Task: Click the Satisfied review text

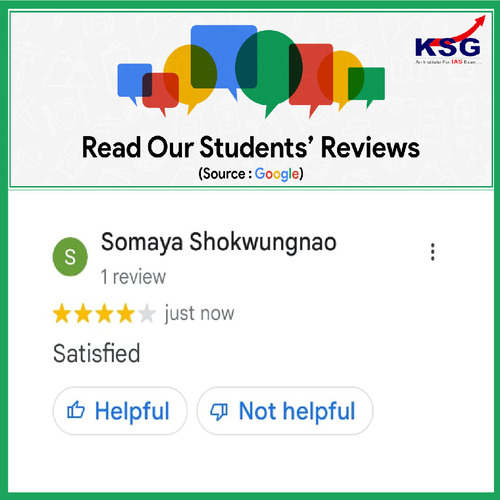Action: (x=96, y=353)
